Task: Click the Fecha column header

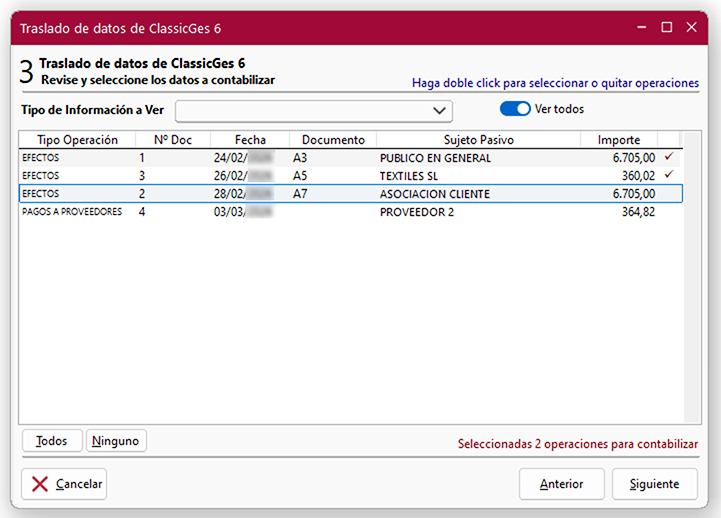Action: coord(250,140)
